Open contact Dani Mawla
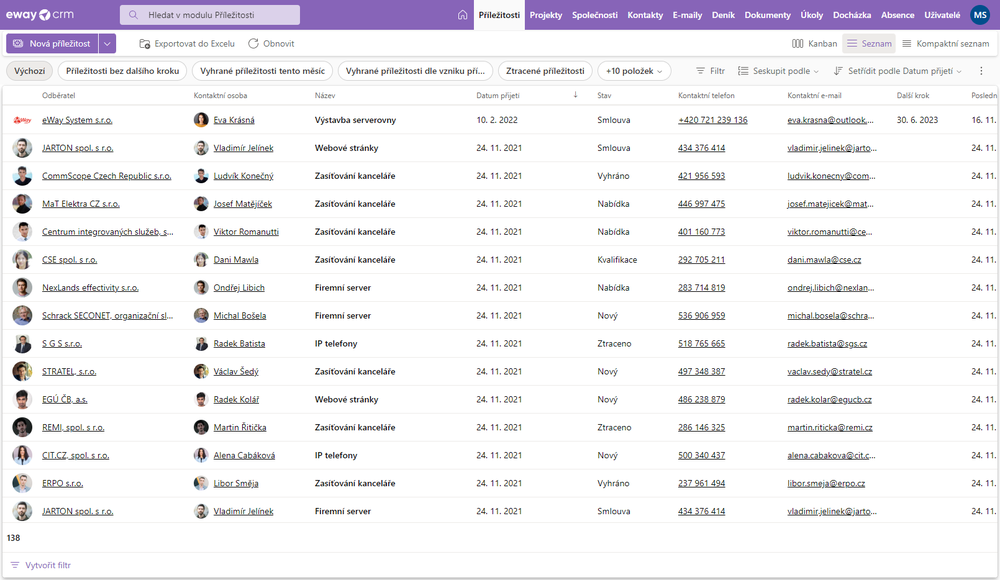The image size is (1000, 580). pos(236,260)
